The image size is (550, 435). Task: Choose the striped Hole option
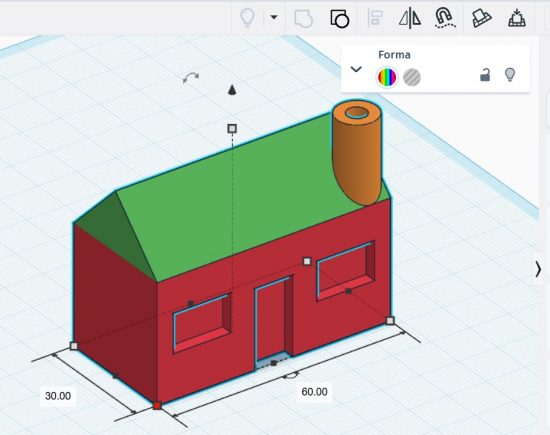[x=412, y=77]
